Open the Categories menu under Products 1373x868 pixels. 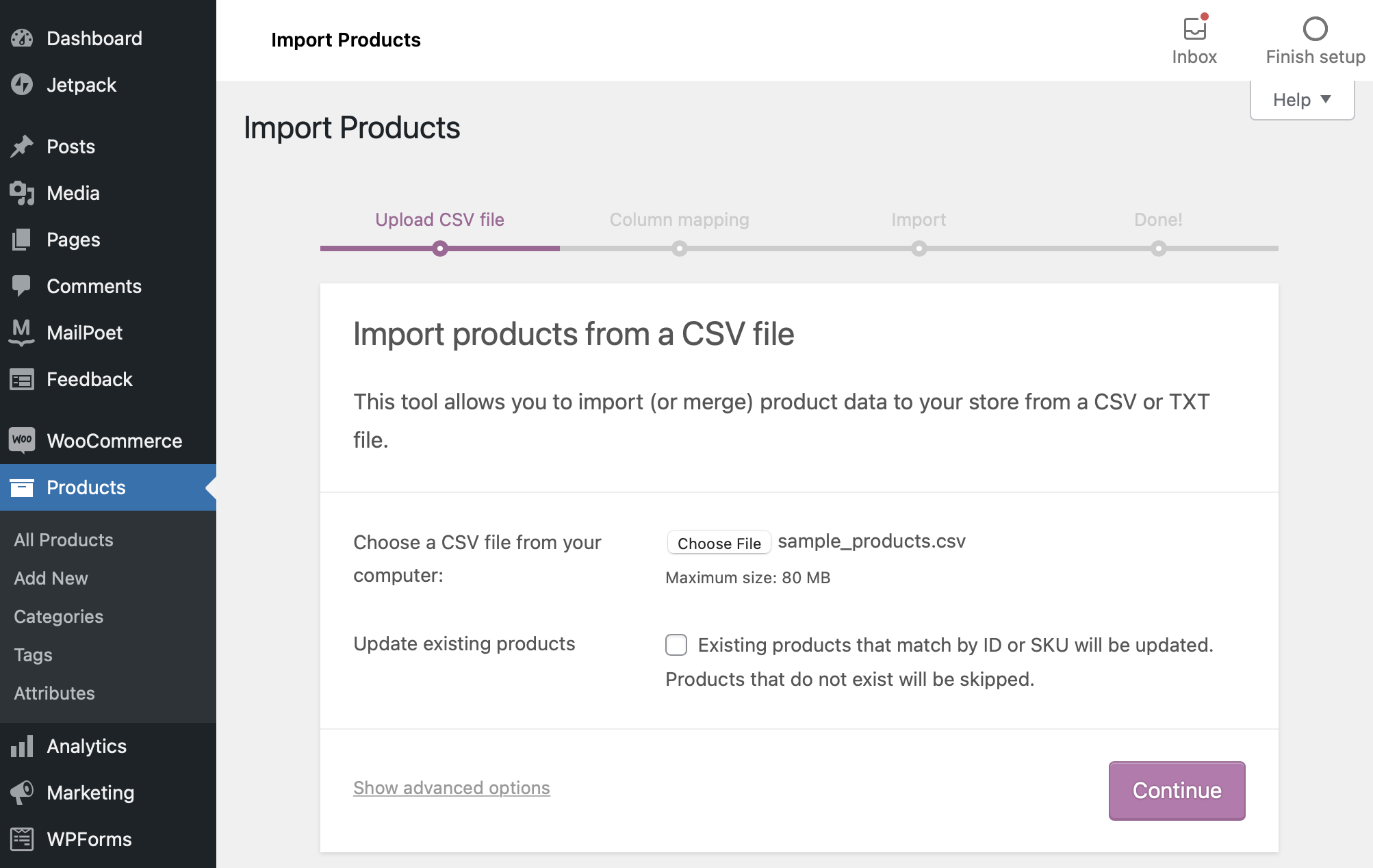point(58,616)
